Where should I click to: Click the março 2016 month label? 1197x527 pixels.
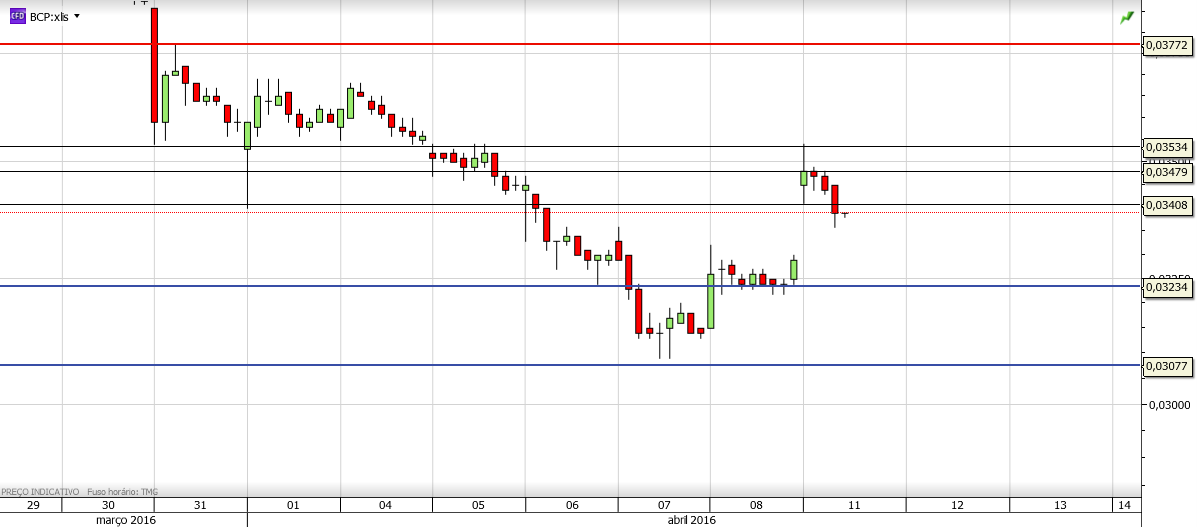(126, 520)
